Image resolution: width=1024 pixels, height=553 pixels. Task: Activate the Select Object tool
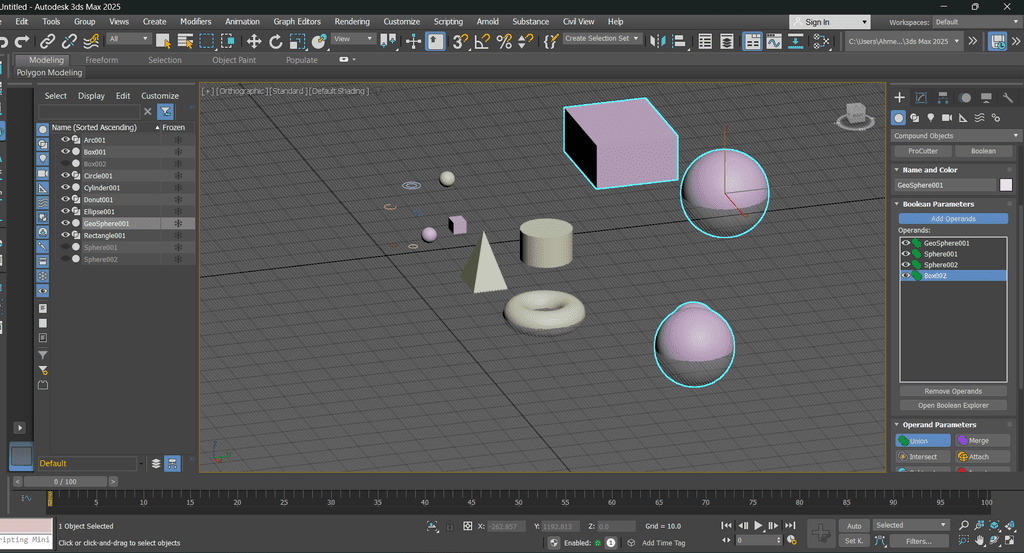pyautogui.click(x=163, y=42)
